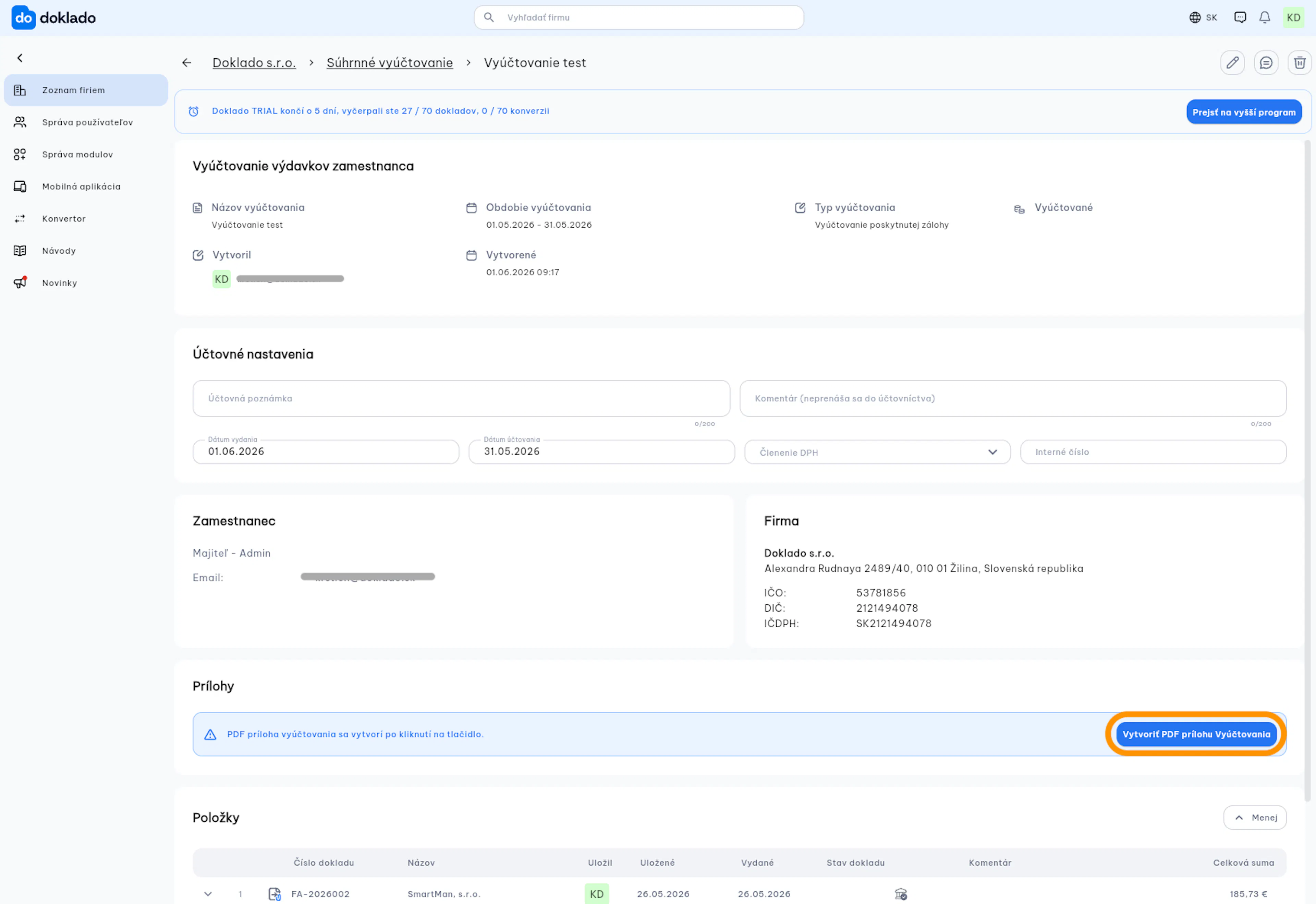Click the period 01.05.2026 - 31.05.2026
Screen dimensions: 1316x904
(x=539, y=226)
